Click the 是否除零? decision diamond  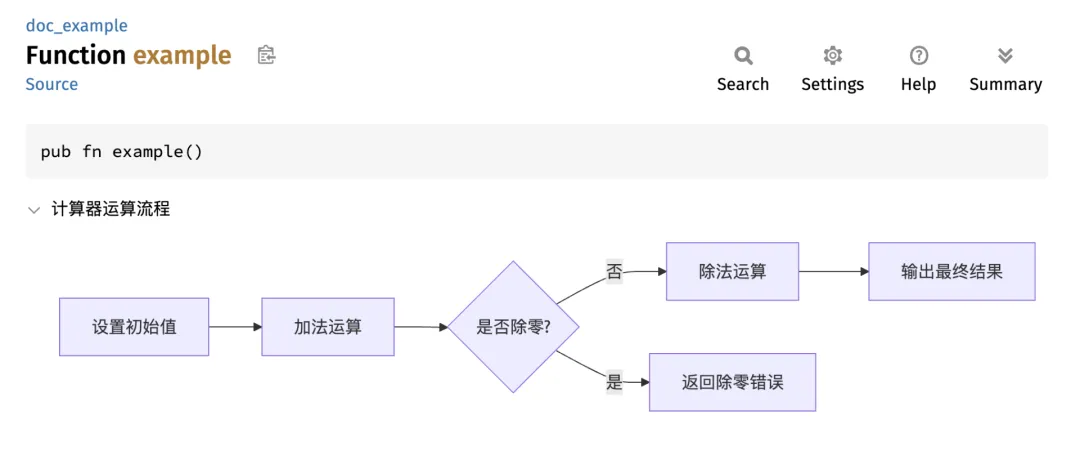point(513,327)
